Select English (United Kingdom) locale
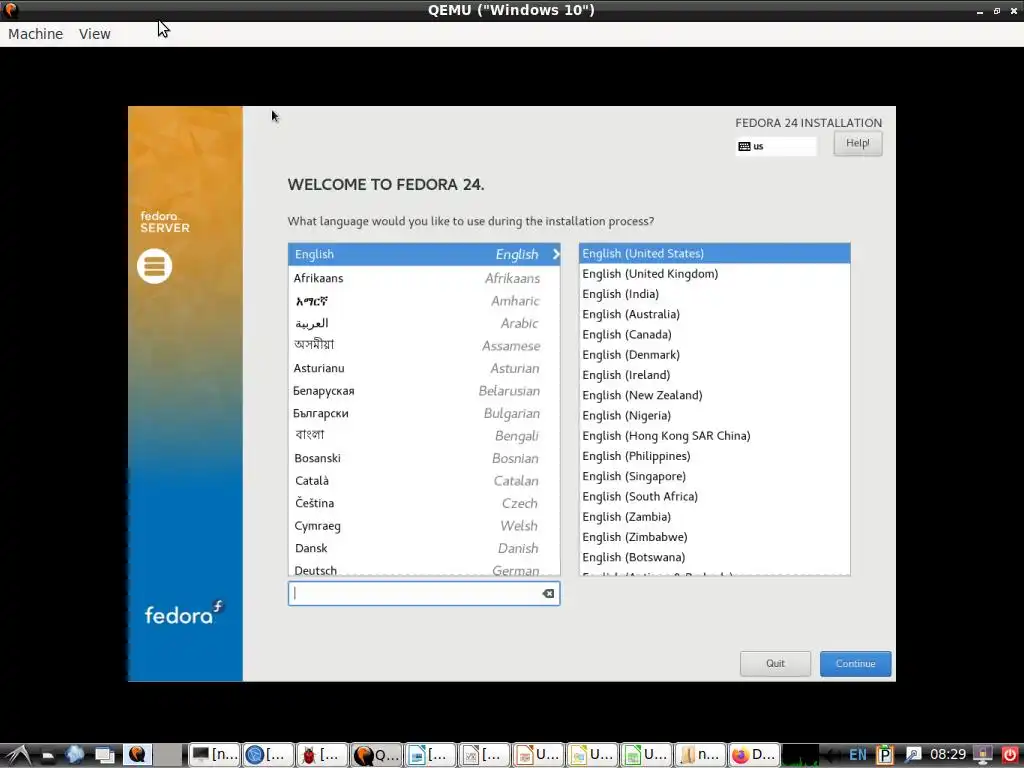The height and width of the screenshot is (768, 1024). pyautogui.click(x=714, y=274)
